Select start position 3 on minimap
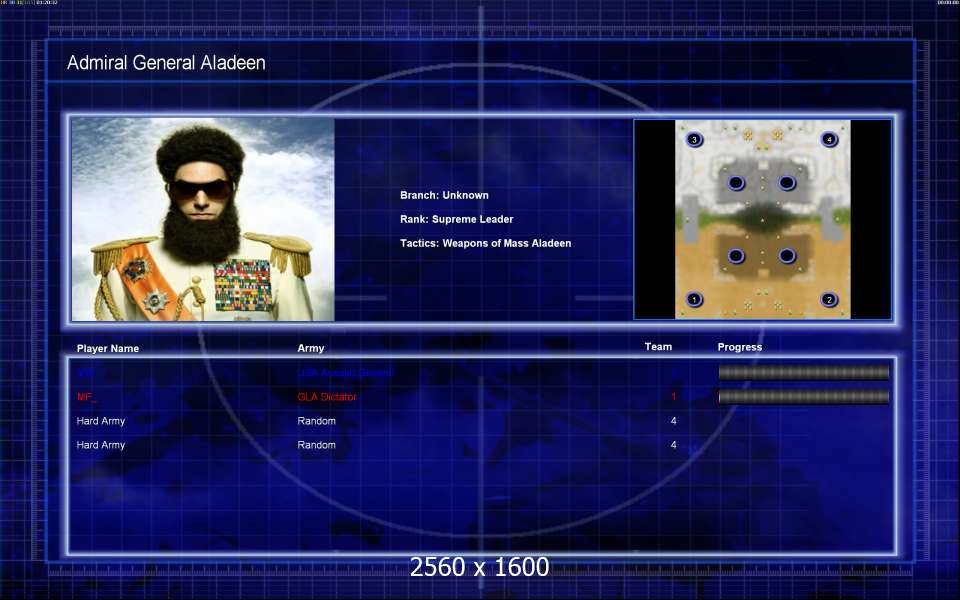 click(694, 139)
